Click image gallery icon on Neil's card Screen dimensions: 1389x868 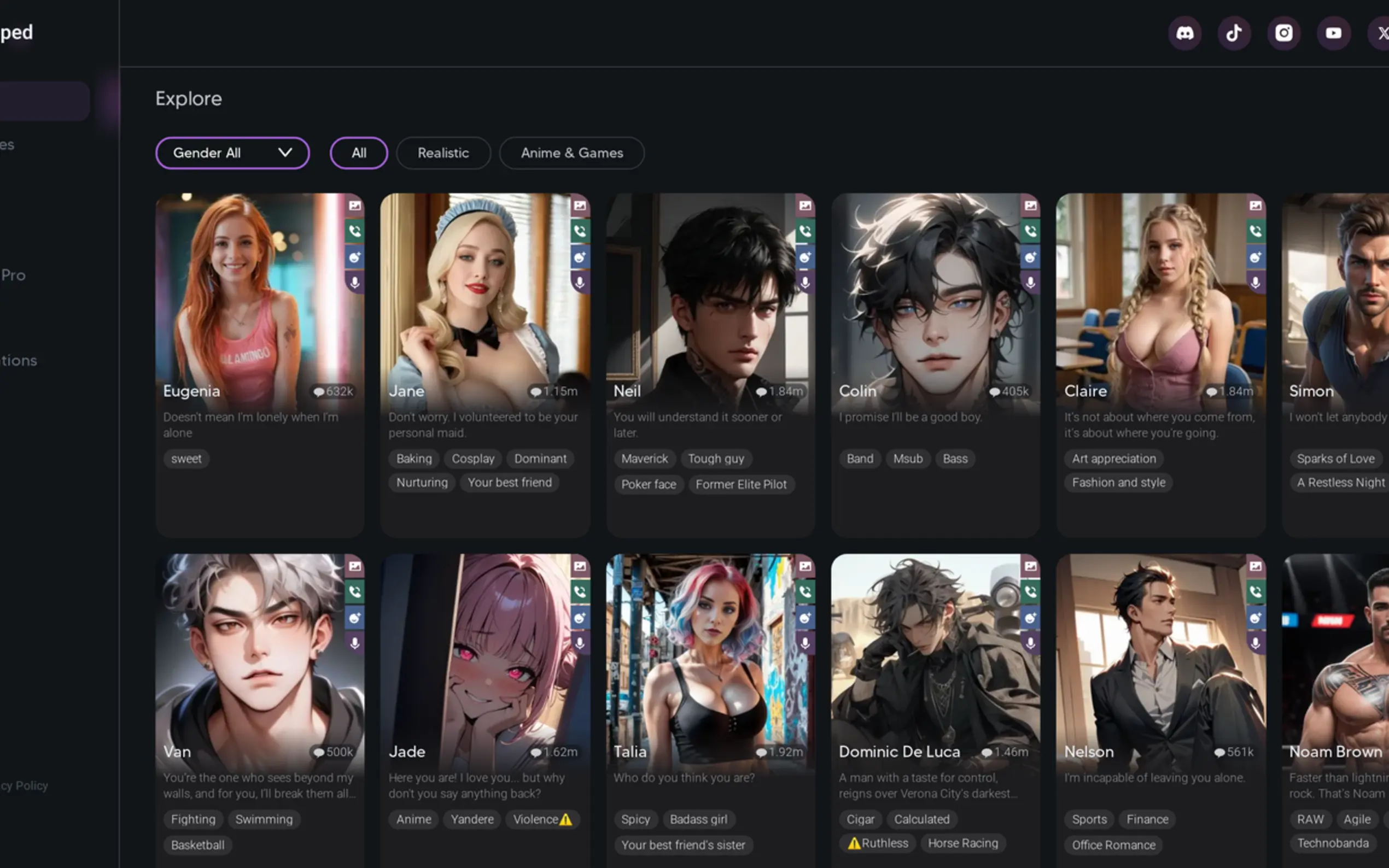[805, 206]
